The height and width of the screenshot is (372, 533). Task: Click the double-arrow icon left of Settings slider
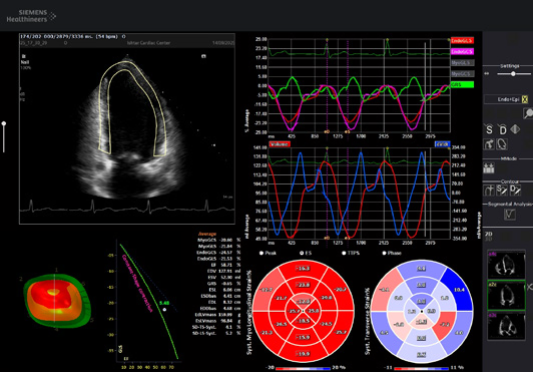pos(487,73)
